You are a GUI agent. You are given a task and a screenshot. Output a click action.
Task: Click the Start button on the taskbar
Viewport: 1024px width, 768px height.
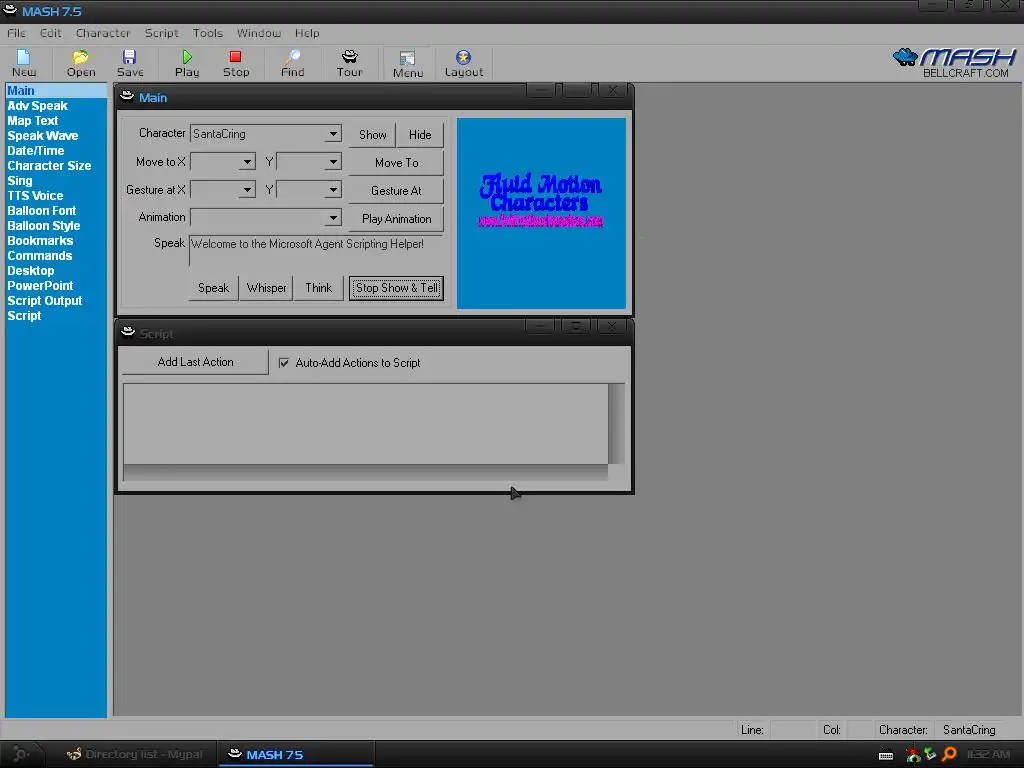(x=21, y=754)
